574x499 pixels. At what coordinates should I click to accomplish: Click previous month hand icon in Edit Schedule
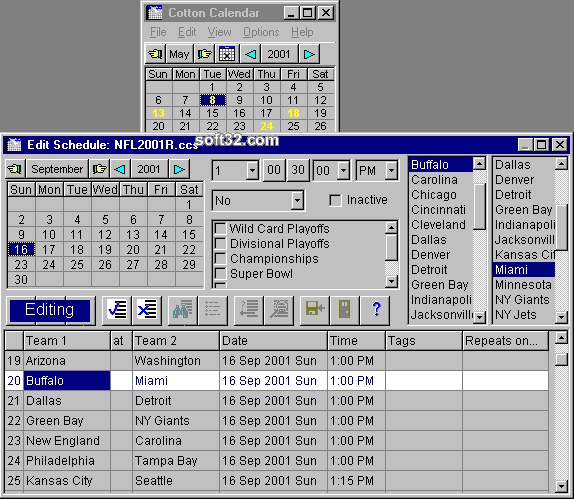tap(15, 169)
